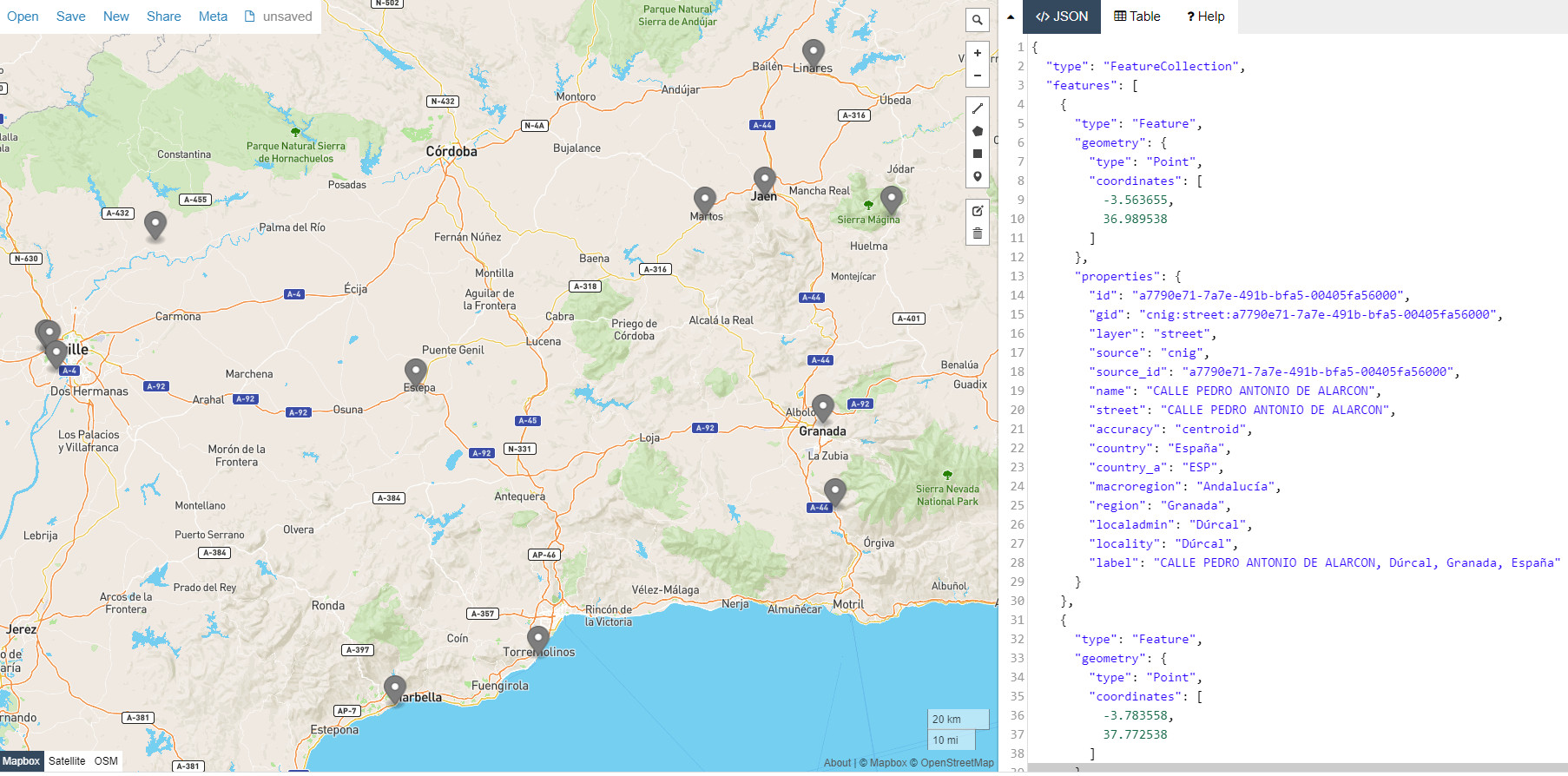Click the "FeatureCollection" value in the JSON

(x=1170, y=66)
